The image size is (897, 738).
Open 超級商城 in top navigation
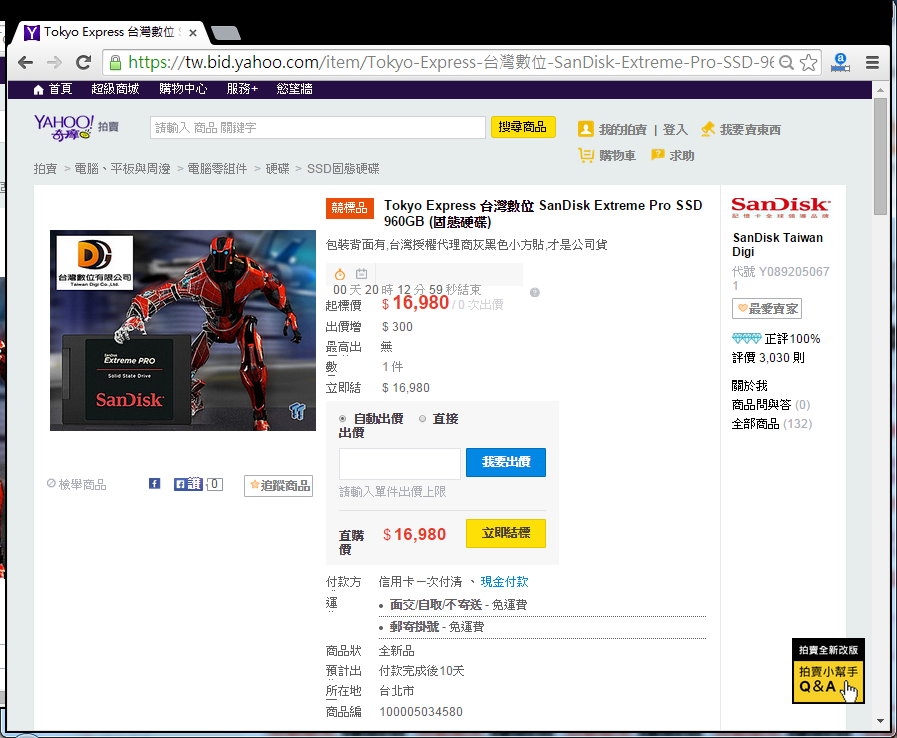(115, 89)
